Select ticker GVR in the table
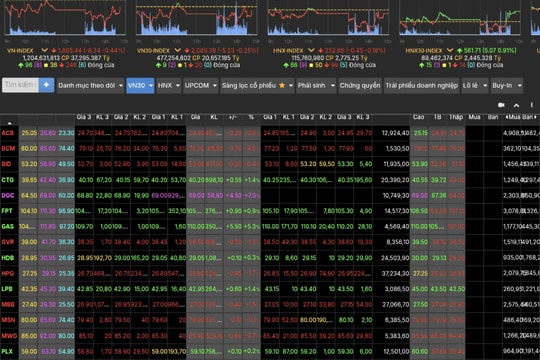The width and height of the screenshot is (540, 360). pos(8,242)
